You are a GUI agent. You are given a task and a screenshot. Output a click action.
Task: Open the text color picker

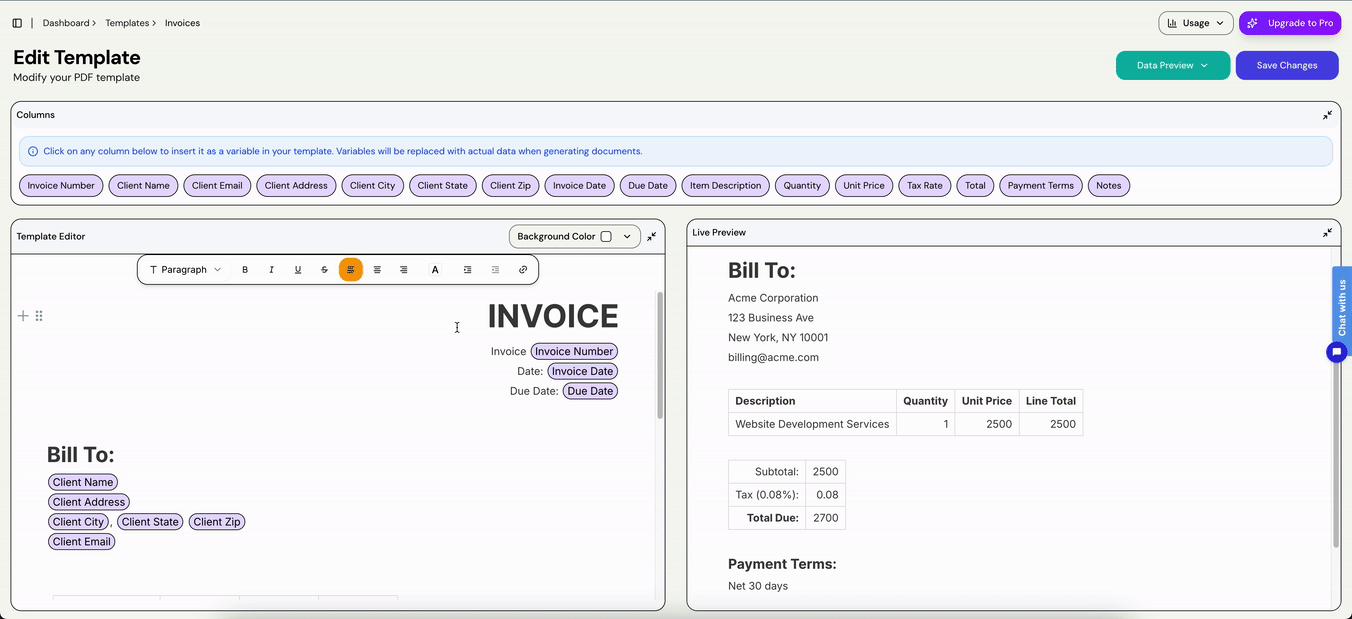point(435,270)
